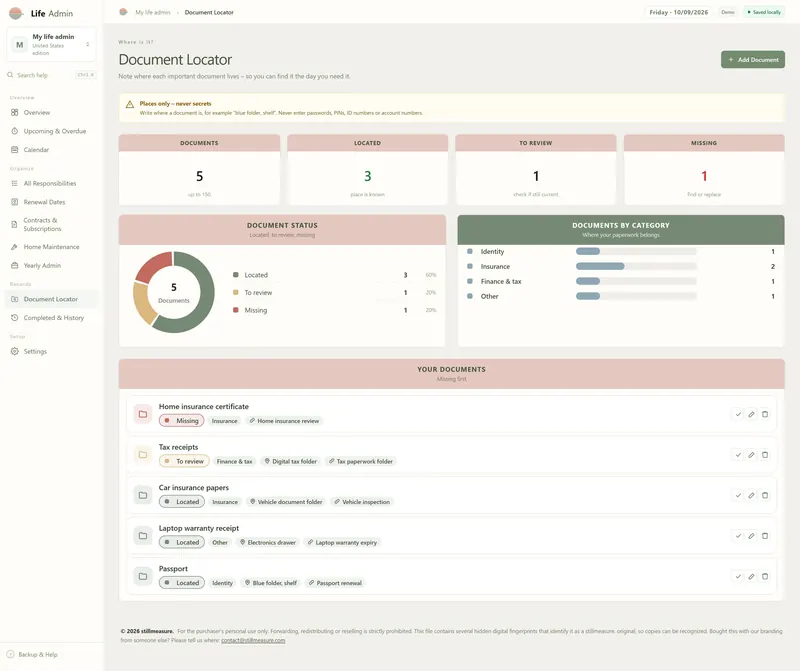
Task: Click the Demo badge in header
Action: (x=728, y=12)
